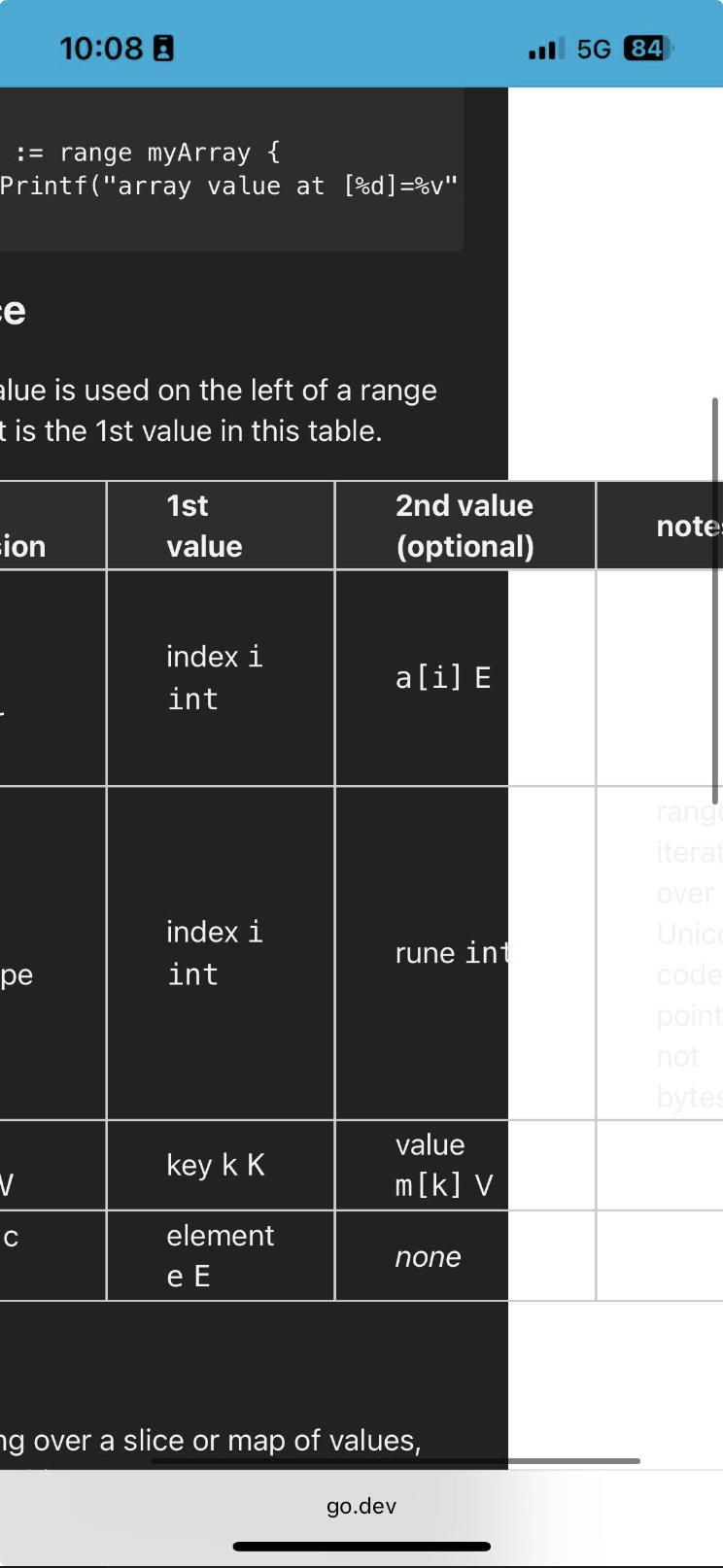Tap the '1st value' column header
The height and width of the screenshot is (1568, 723).
pyautogui.click(x=221, y=526)
